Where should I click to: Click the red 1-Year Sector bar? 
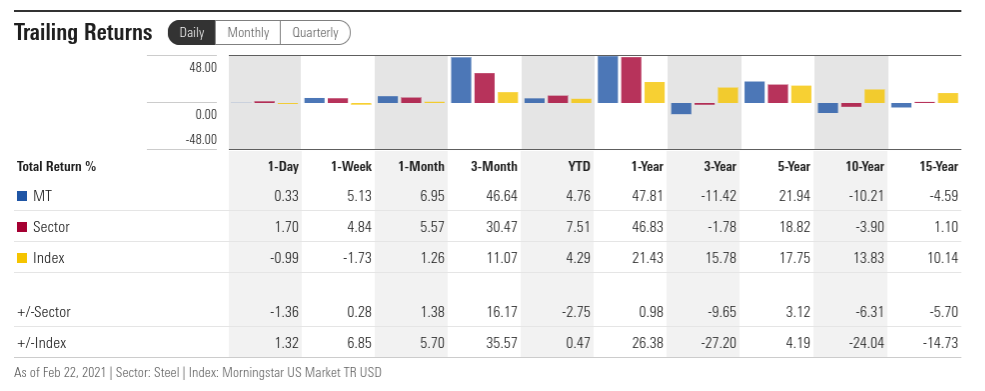coord(631,80)
